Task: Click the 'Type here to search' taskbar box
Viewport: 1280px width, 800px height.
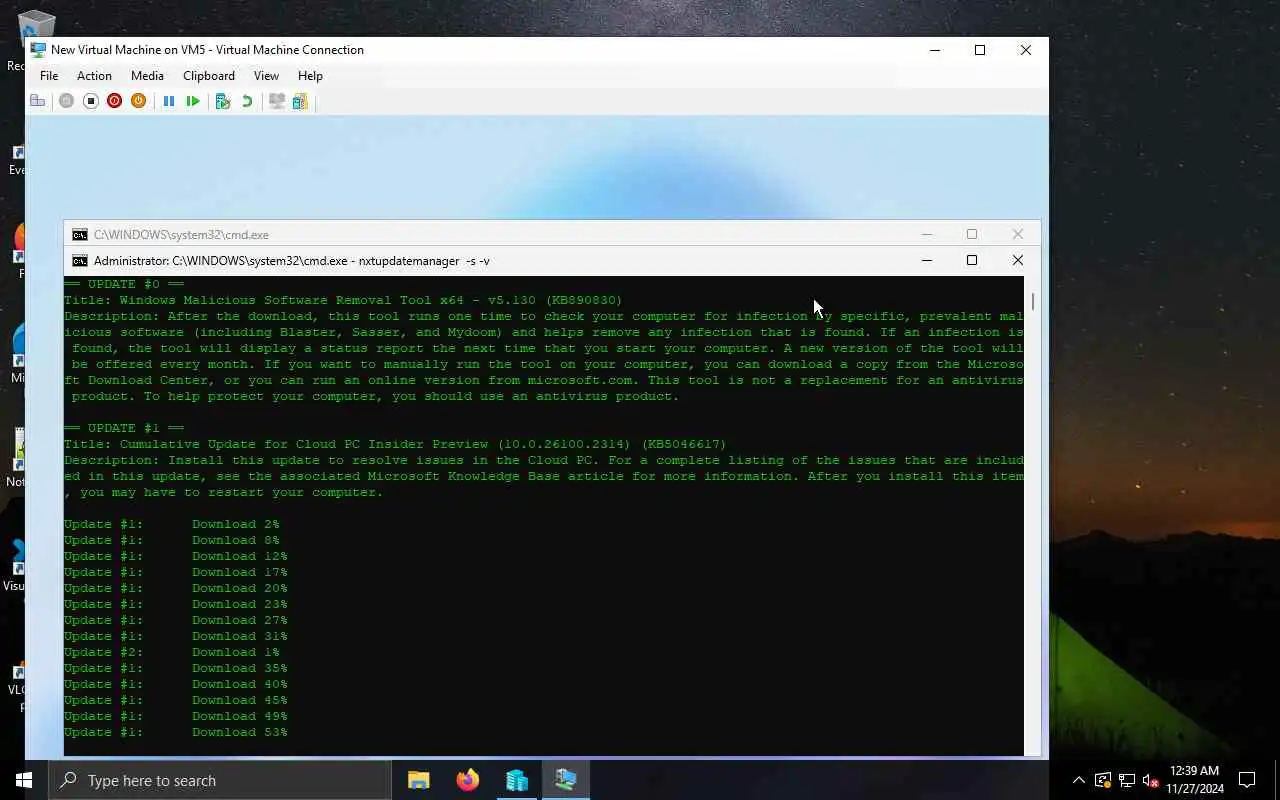Action: (x=220, y=780)
